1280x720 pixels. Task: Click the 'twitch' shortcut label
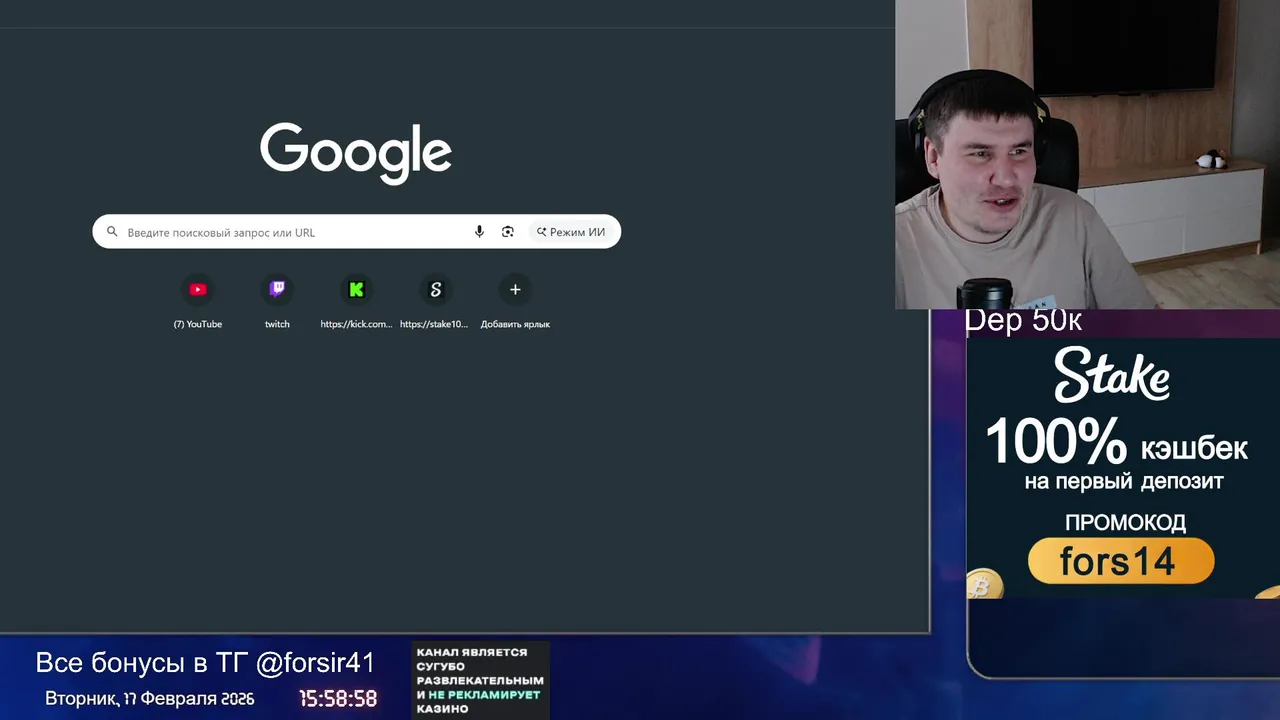(277, 324)
